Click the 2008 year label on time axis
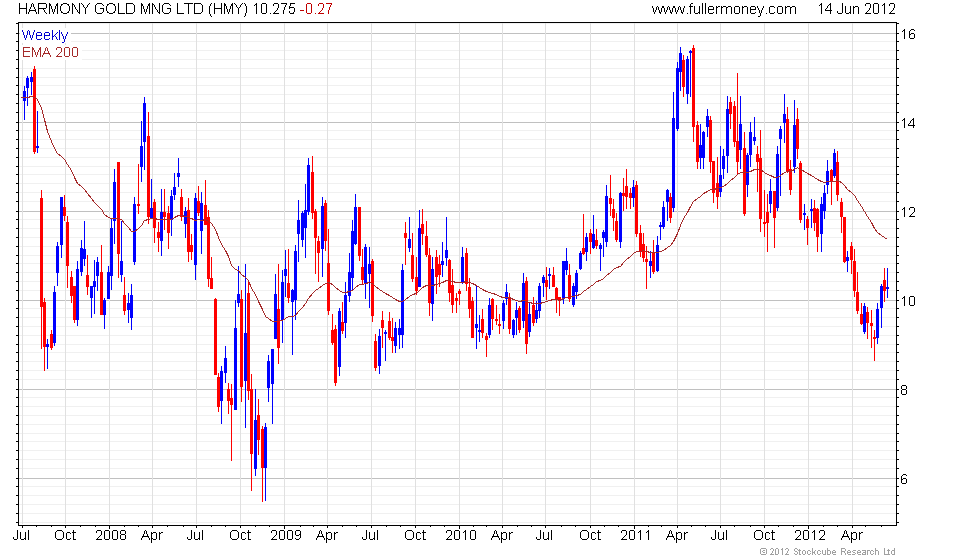 click(x=111, y=536)
